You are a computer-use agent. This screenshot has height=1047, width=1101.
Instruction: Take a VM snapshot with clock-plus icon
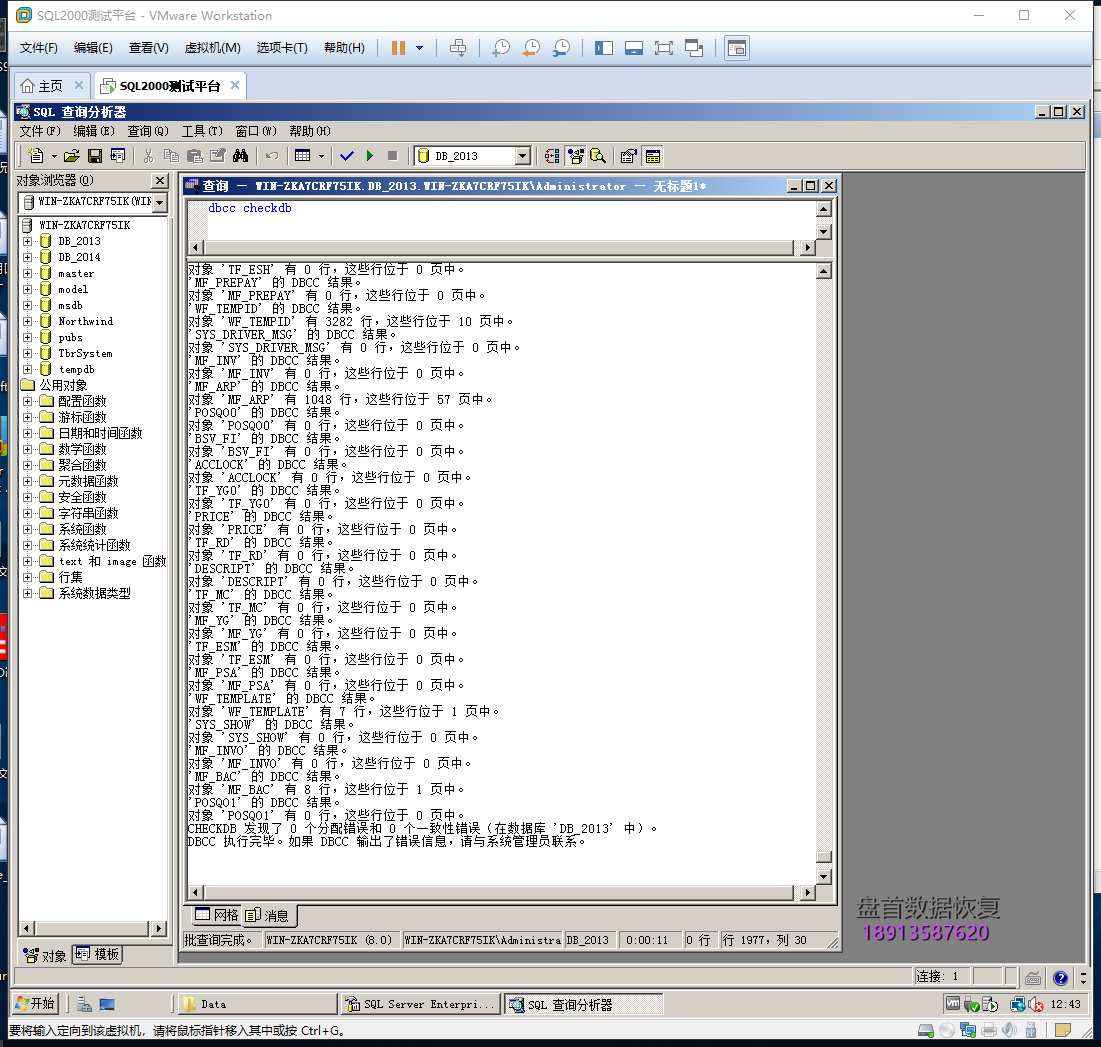tap(500, 48)
